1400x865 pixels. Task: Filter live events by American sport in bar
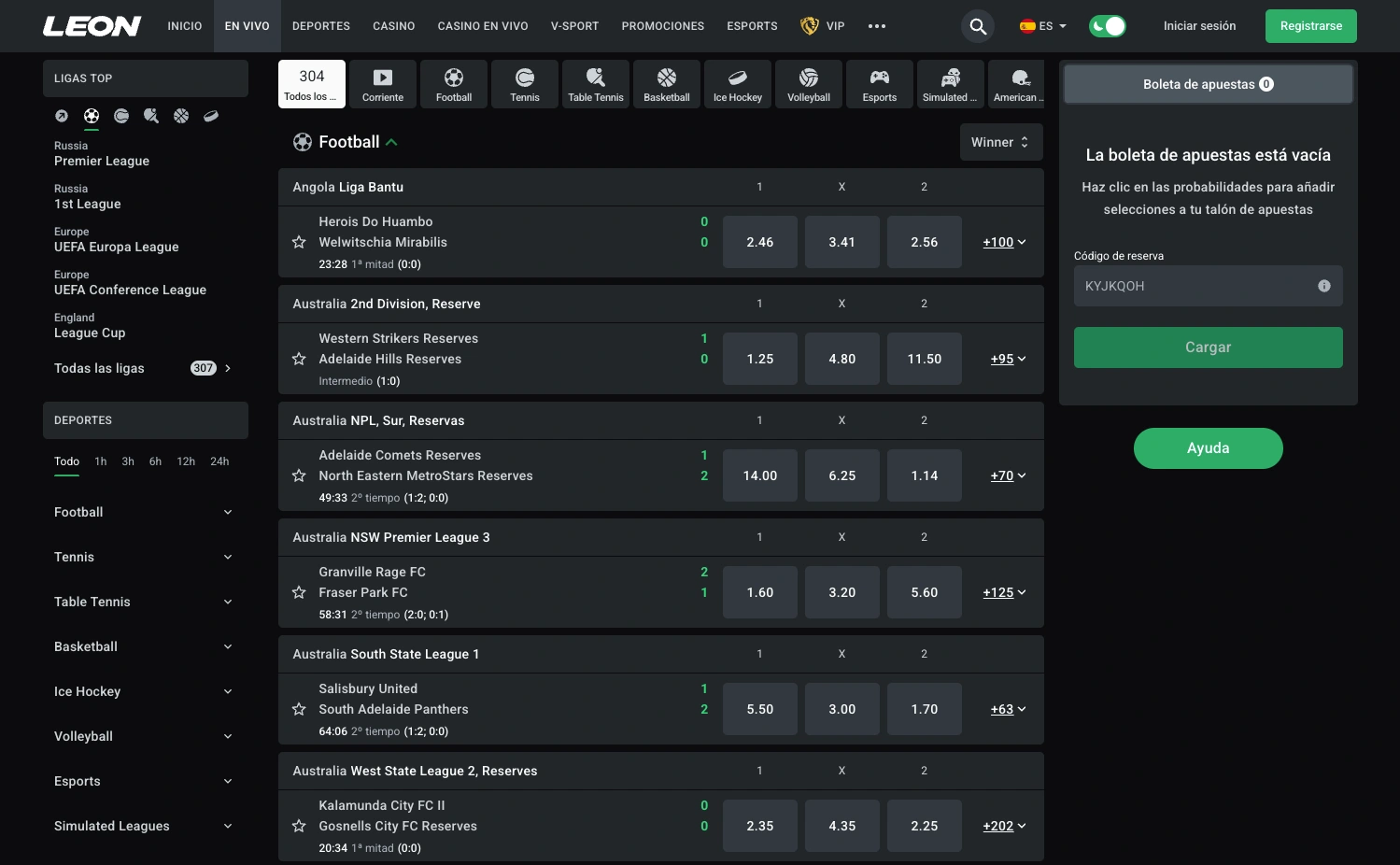point(1016,84)
